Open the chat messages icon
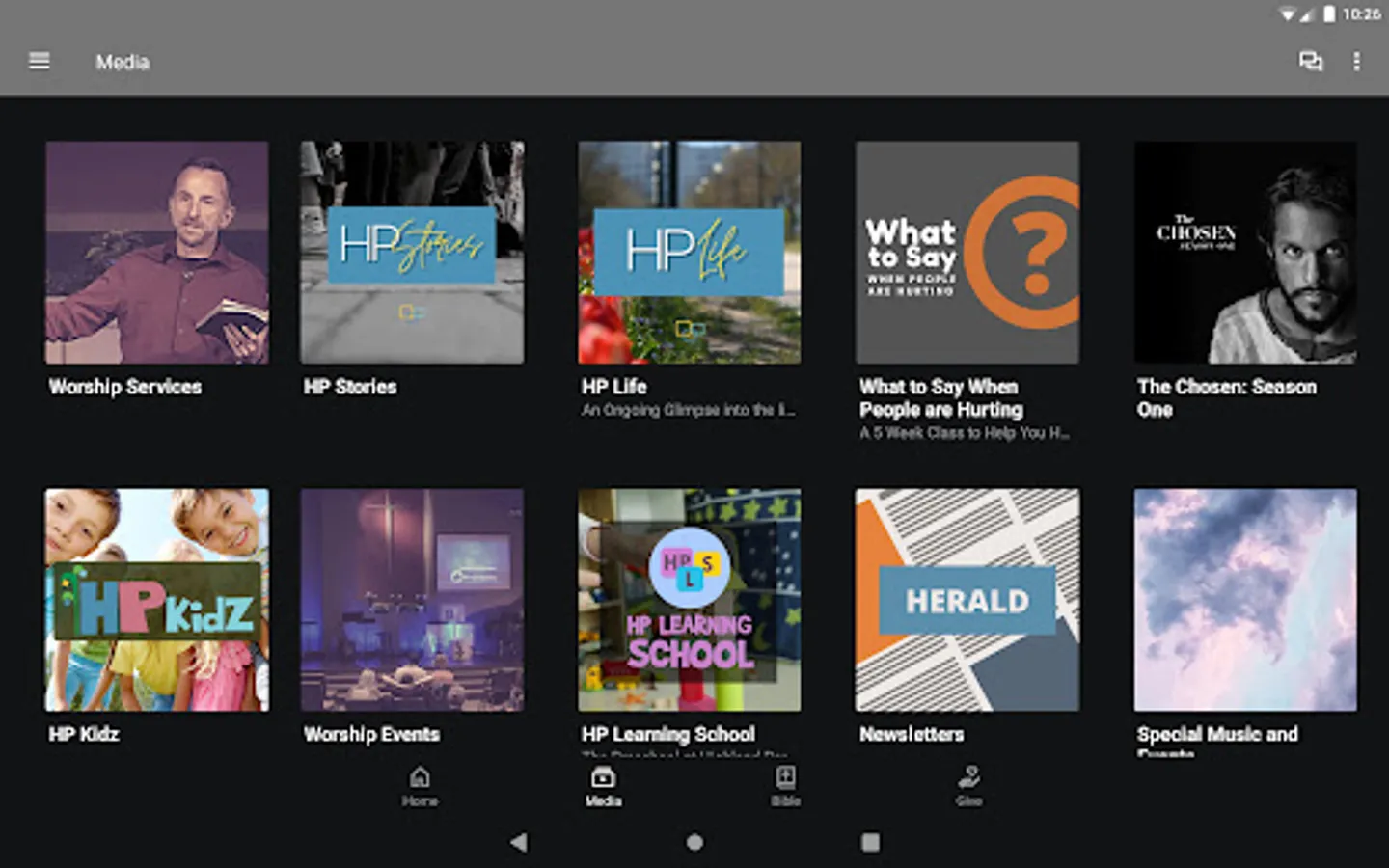Image resolution: width=1389 pixels, height=868 pixels. 1310,62
